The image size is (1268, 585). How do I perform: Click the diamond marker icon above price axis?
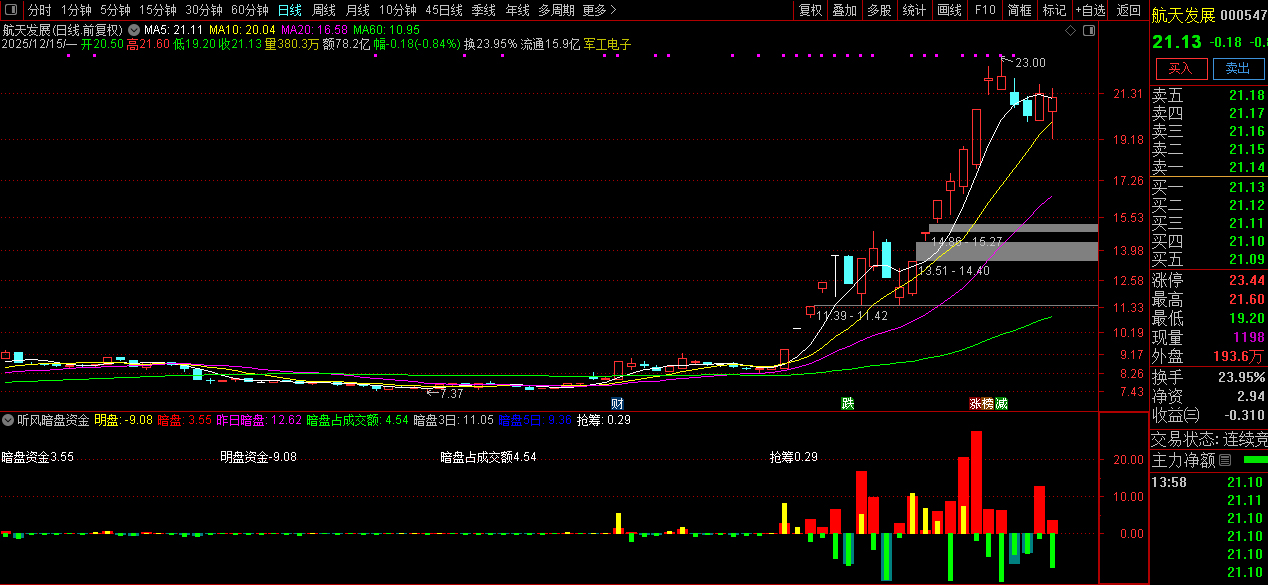1070,31
